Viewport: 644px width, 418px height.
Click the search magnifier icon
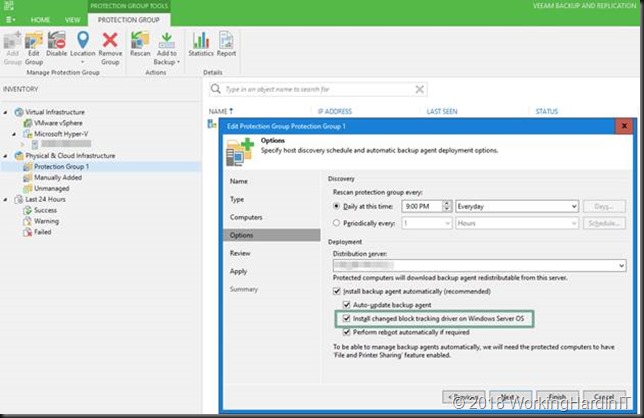215,89
